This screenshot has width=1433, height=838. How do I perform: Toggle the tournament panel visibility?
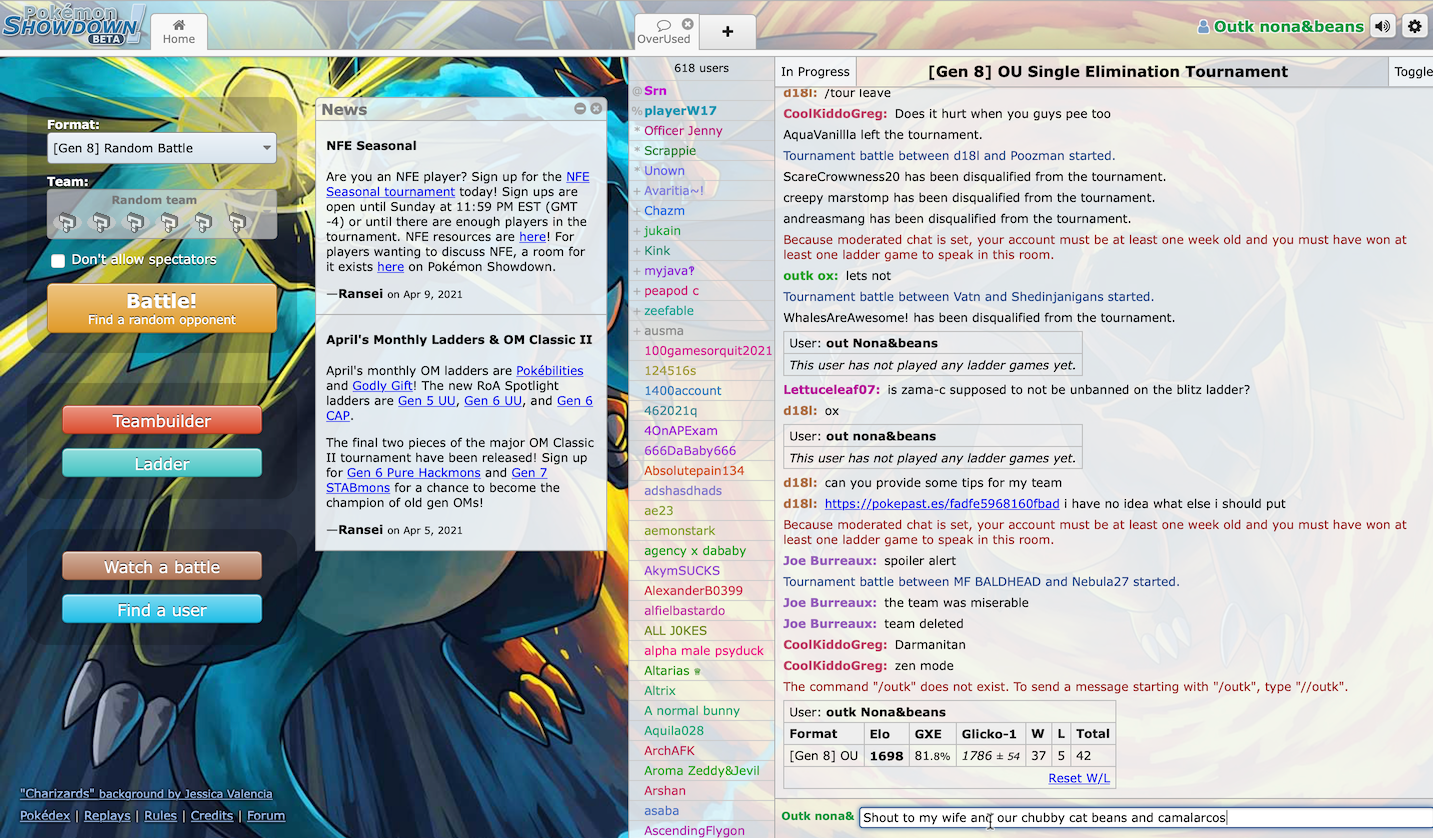[x=1412, y=72]
